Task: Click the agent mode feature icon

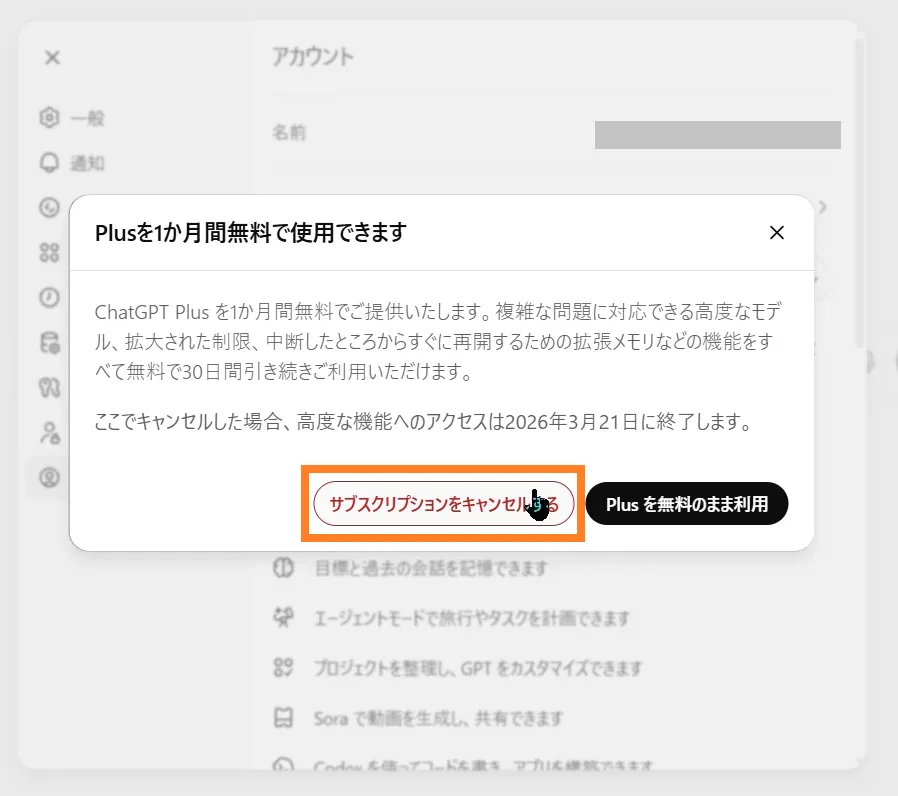Action: [283, 617]
